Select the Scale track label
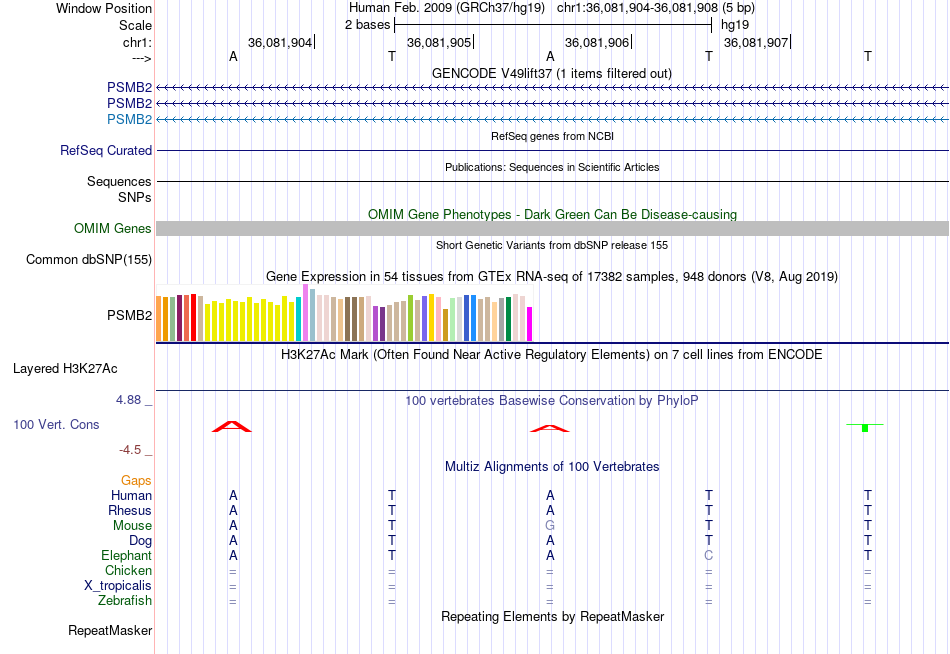 click(135, 25)
